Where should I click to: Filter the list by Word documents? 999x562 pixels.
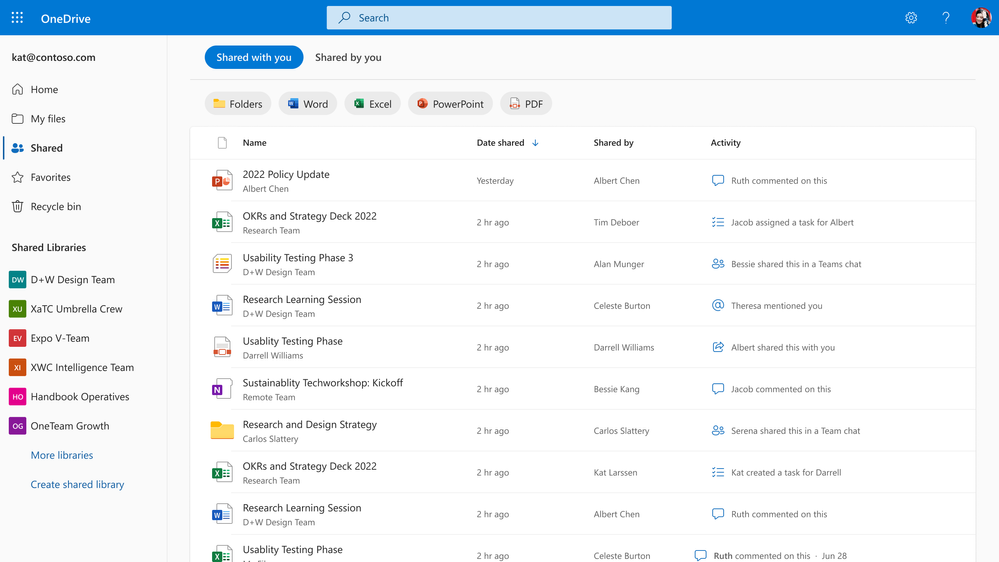point(308,104)
